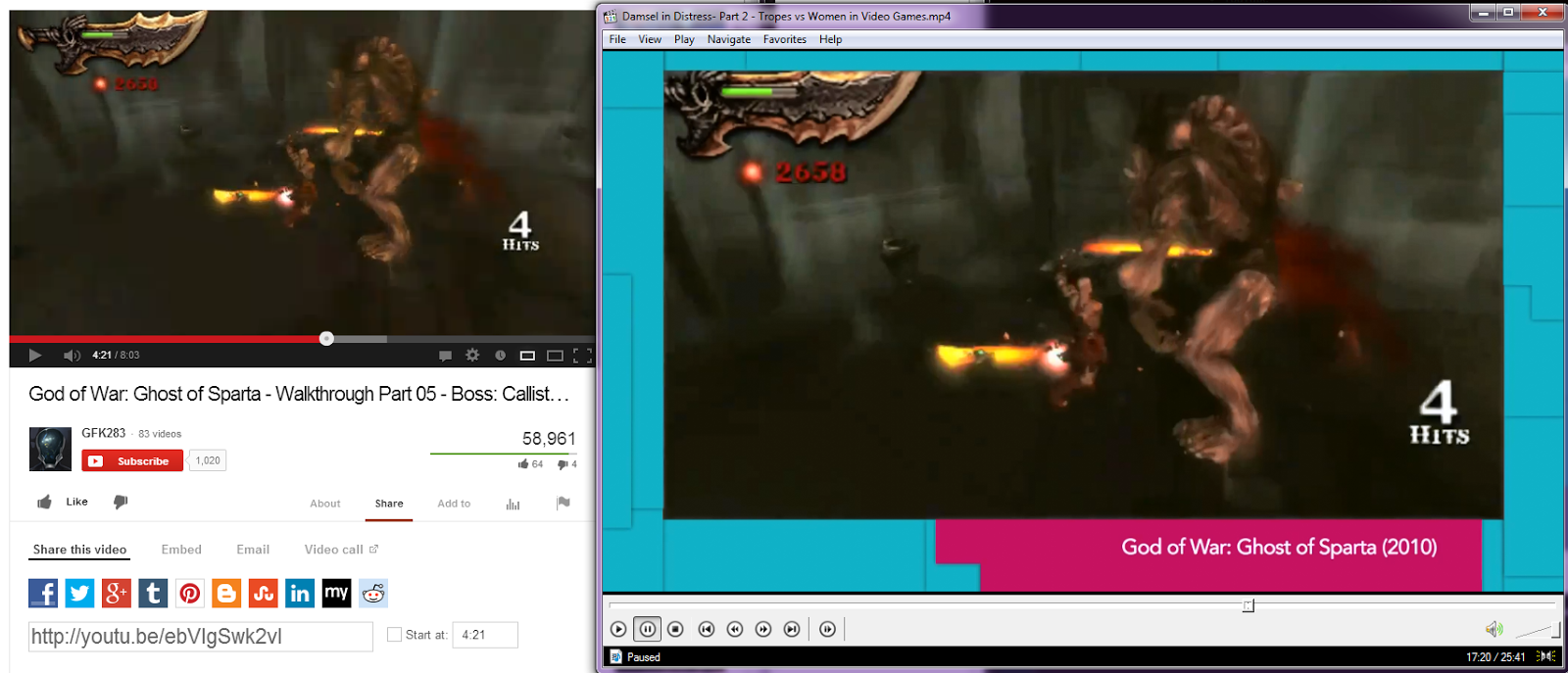The height and width of the screenshot is (673, 1568).
Task: Share video on Facebook
Action: click(43, 593)
